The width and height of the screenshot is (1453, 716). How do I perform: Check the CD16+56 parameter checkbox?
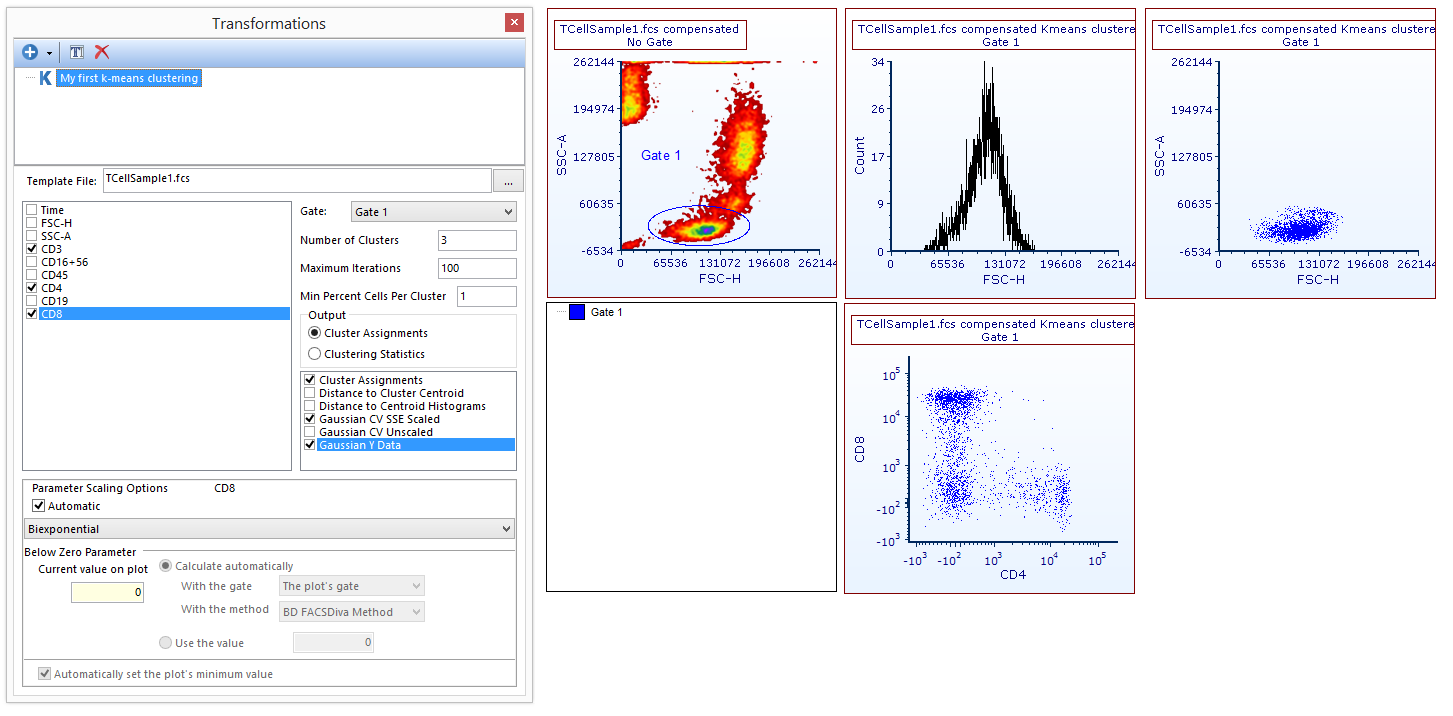tap(32, 262)
